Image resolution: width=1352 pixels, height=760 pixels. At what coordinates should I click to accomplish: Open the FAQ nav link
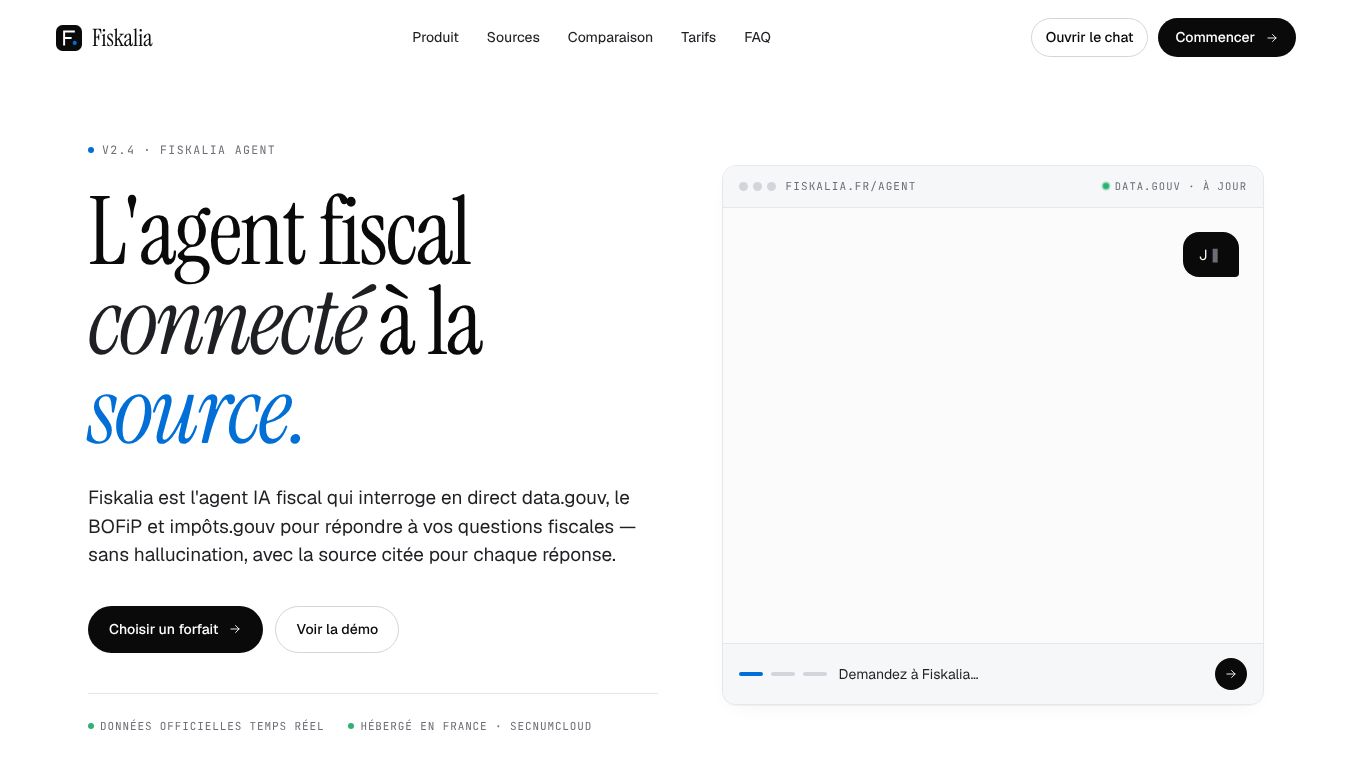[757, 37]
